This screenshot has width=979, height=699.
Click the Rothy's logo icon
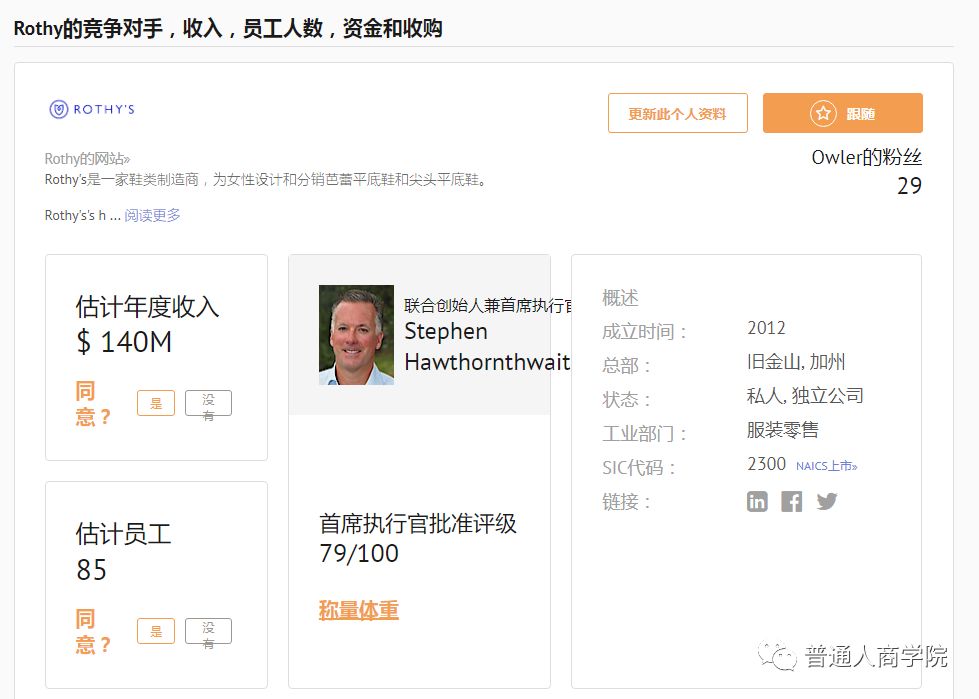(58, 110)
